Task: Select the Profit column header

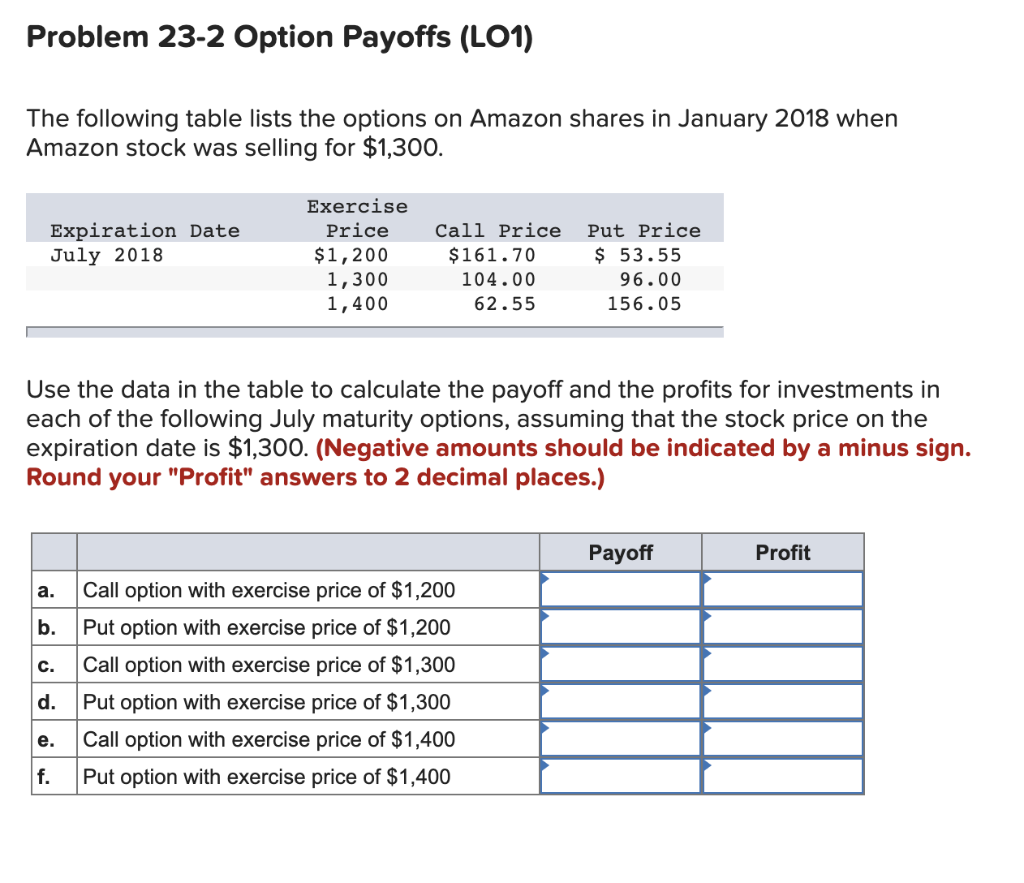Action: [x=782, y=552]
